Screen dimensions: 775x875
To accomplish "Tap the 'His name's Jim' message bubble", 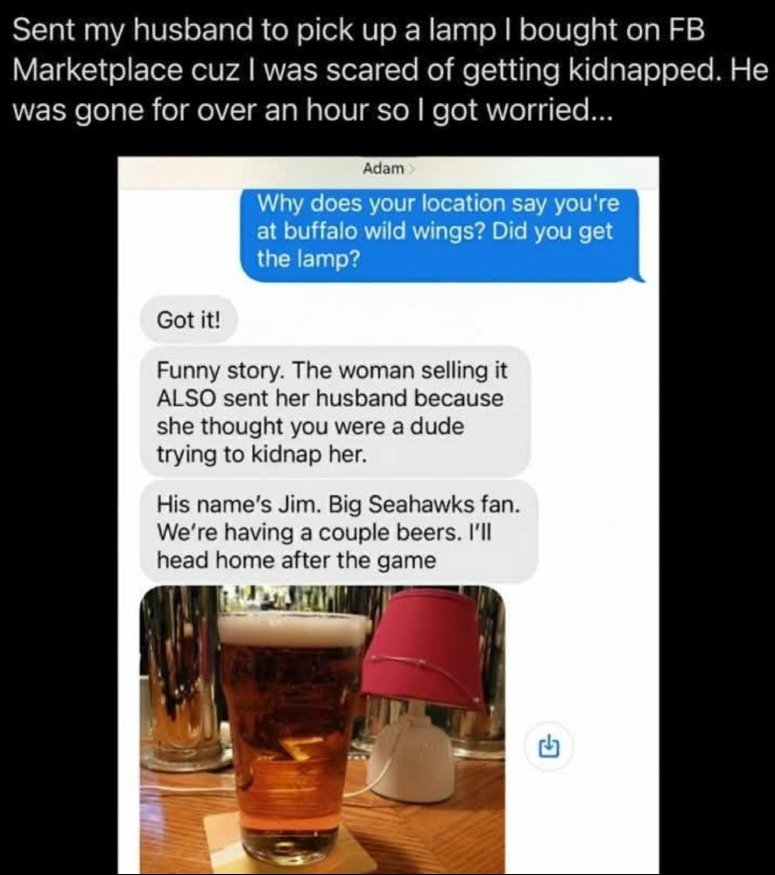I will click(x=339, y=532).
